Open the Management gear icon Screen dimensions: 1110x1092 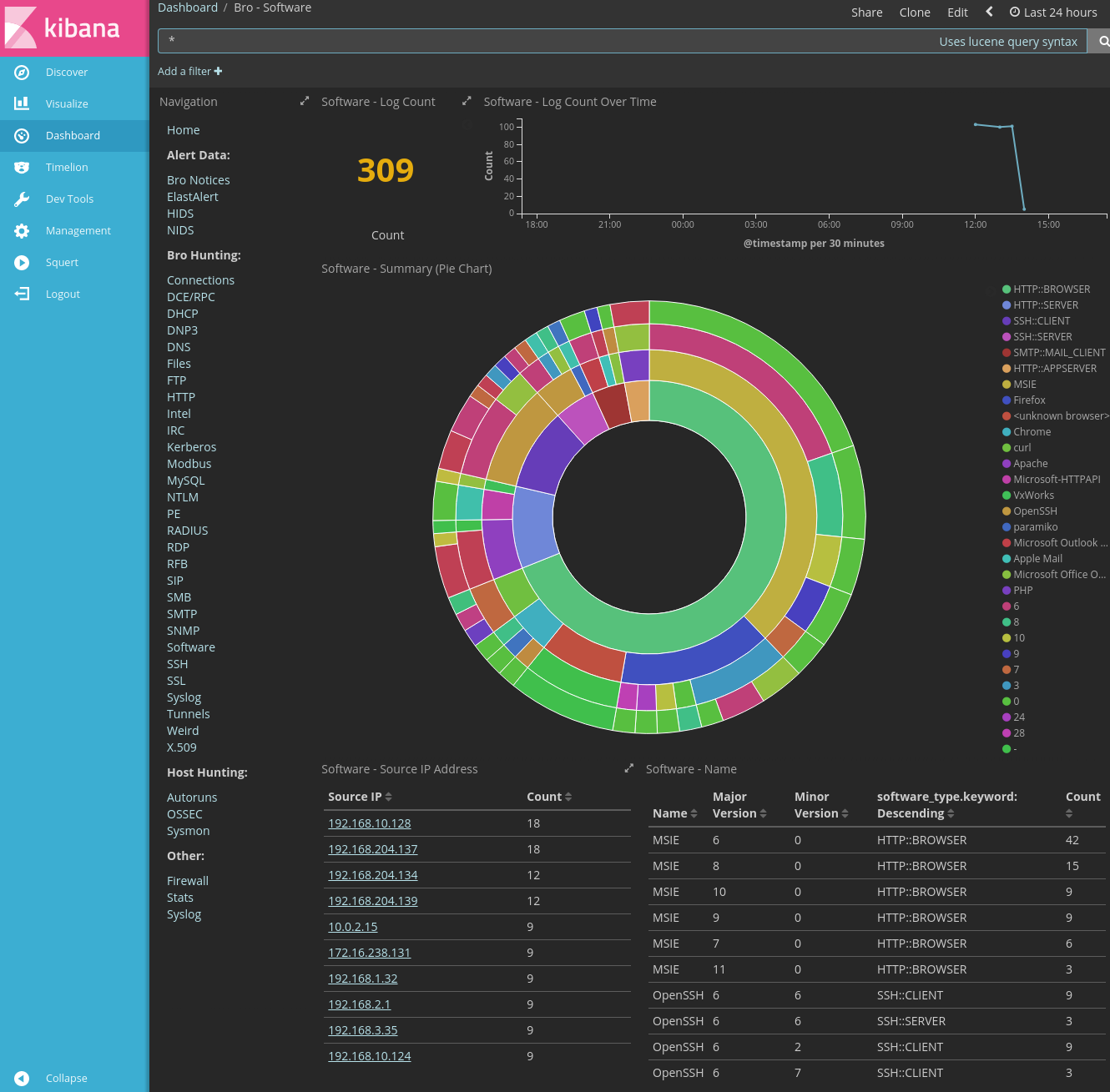pyautogui.click(x=22, y=231)
